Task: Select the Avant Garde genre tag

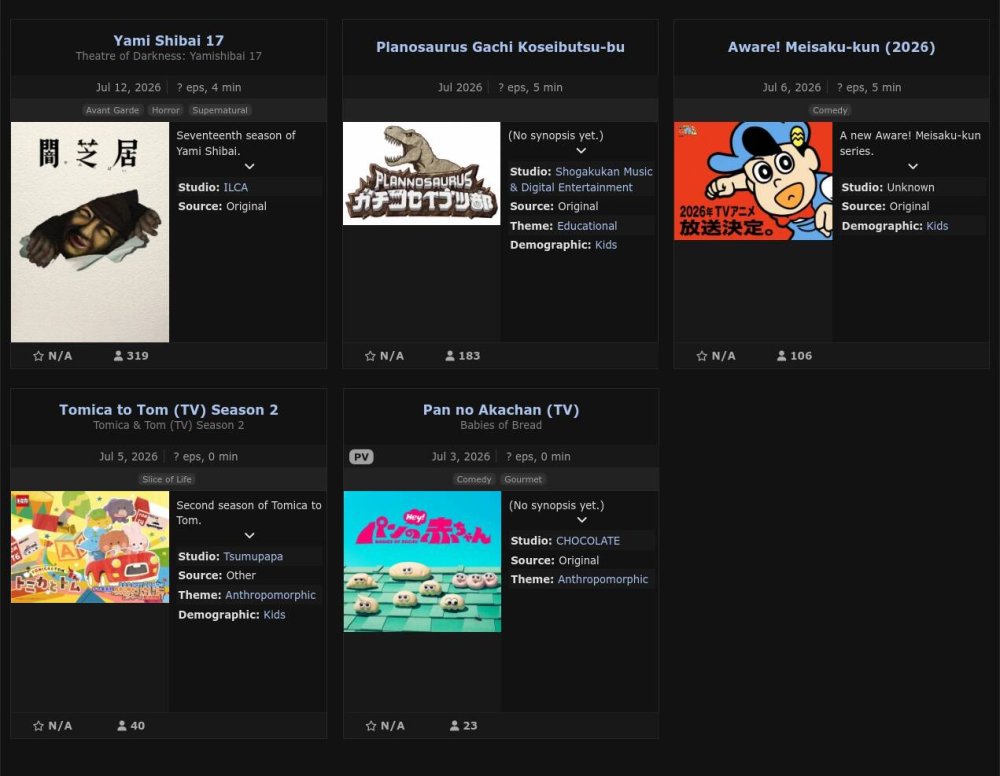Action: 112,110
